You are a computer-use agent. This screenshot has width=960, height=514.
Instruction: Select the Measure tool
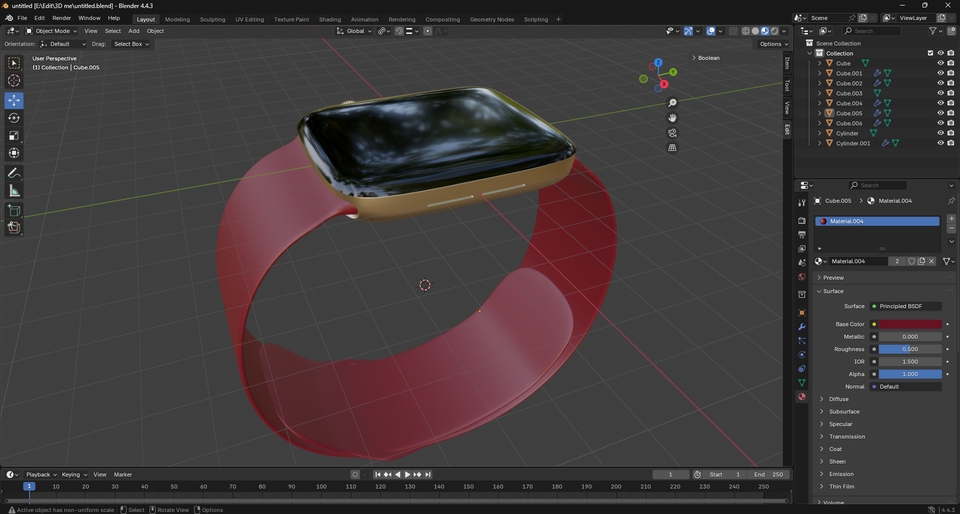(x=14, y=191)
